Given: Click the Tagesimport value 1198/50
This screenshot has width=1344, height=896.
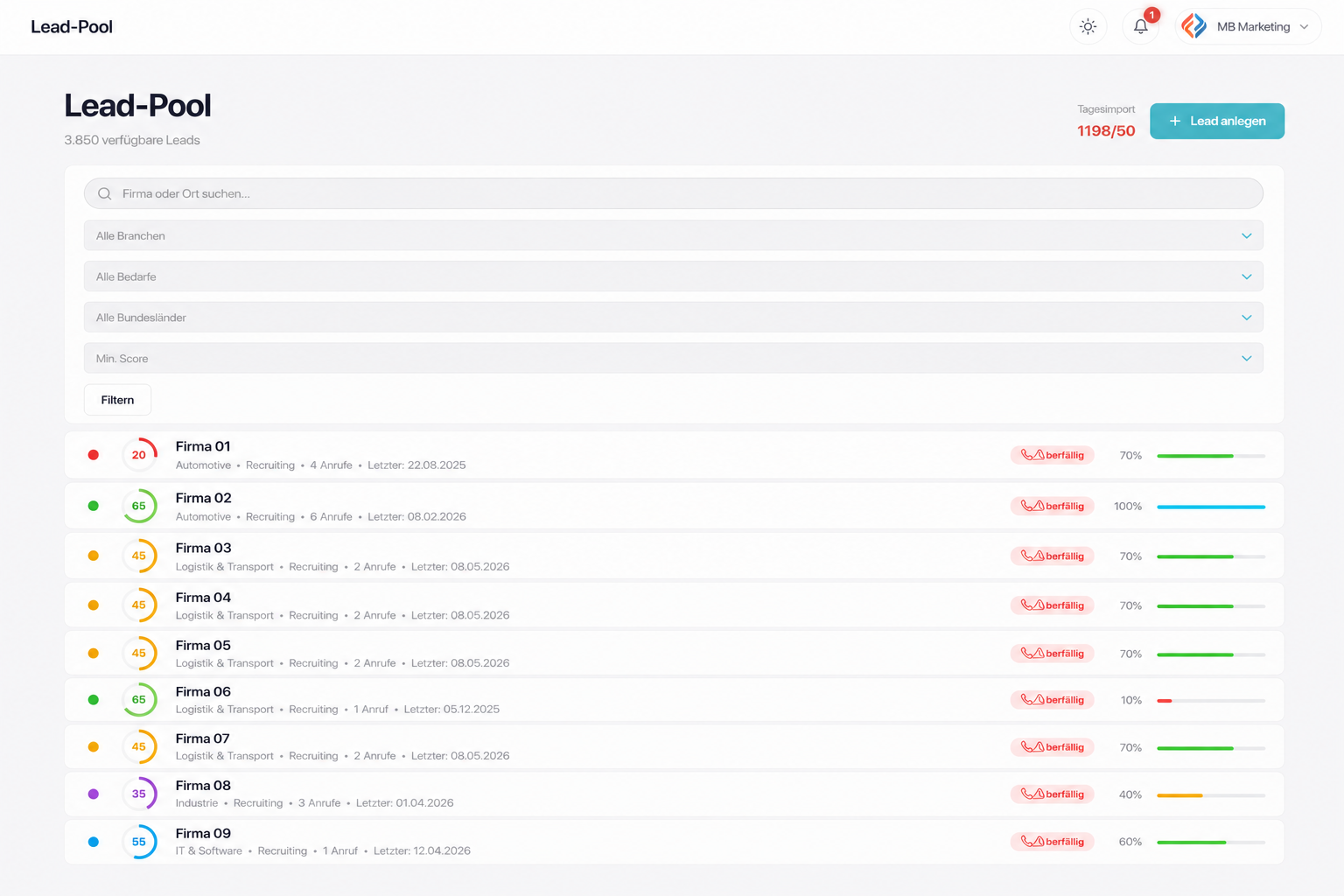Looking at the screenshot, I should click(x=1106, y=131).
